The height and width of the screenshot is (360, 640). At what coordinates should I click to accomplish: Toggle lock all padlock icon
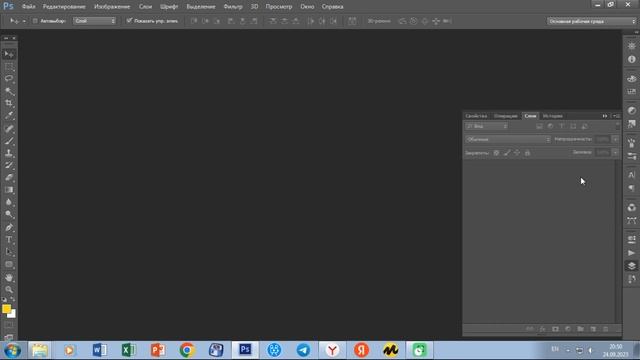point(527,153)
